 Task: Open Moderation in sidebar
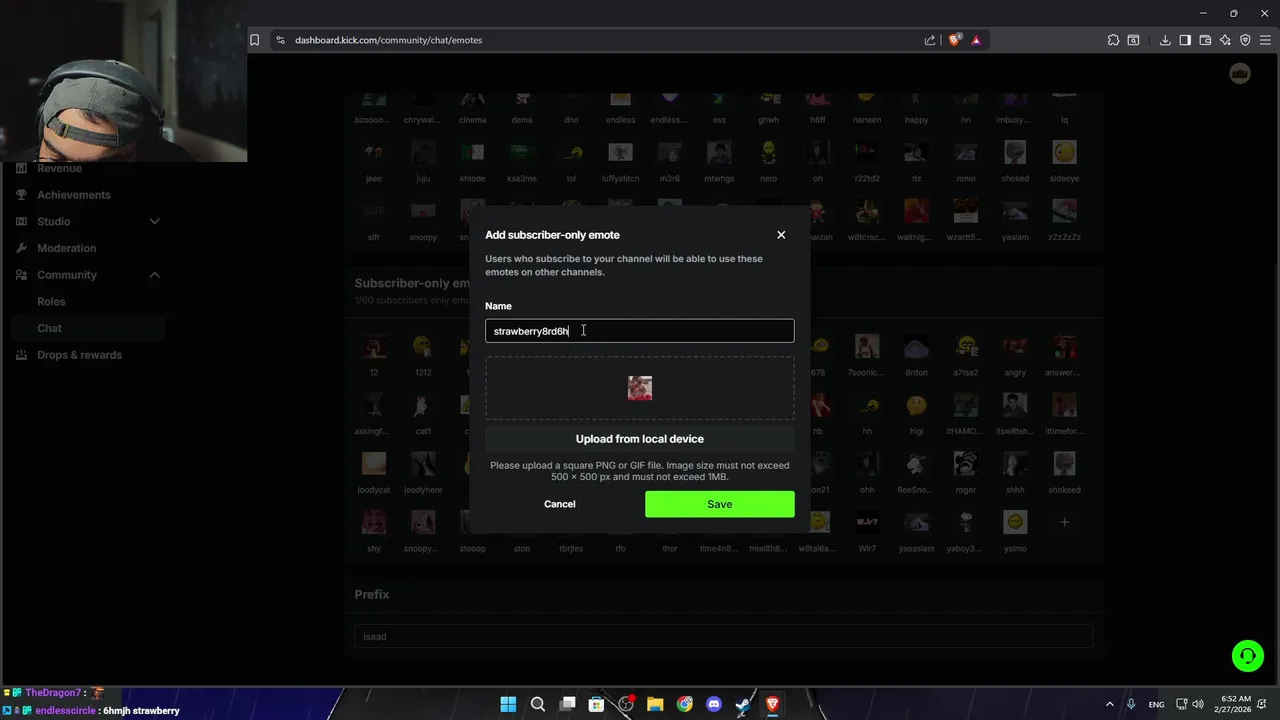click(x=67, y=248)
